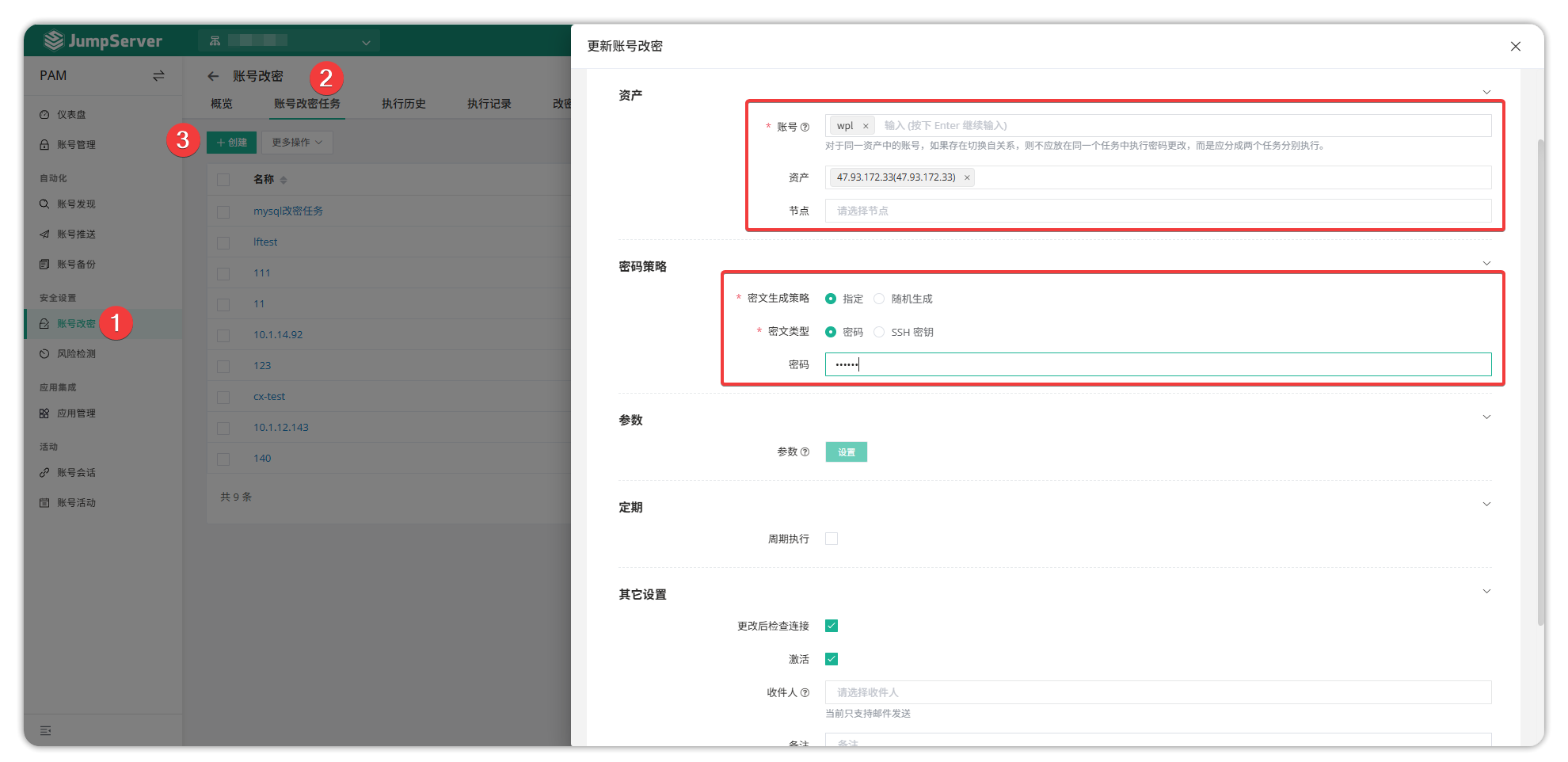Choose SSH 密钥 as secret type
Screen dimensions: 1568x762
pyautogui.click(x=879, y=332)
